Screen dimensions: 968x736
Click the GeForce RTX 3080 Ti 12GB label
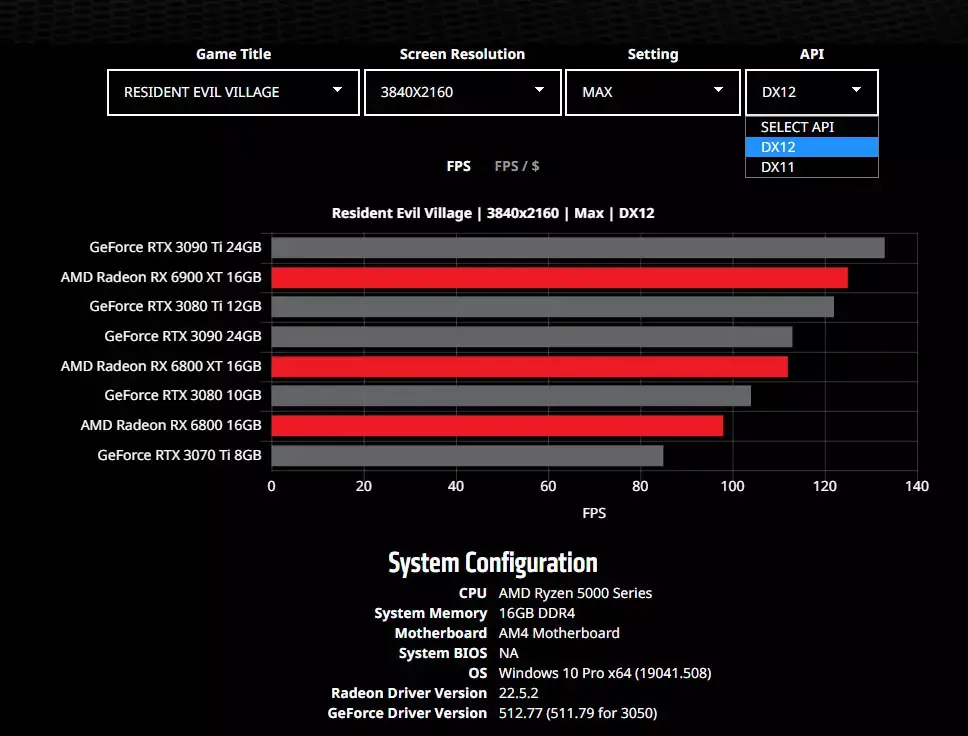(x=175, y=306)
